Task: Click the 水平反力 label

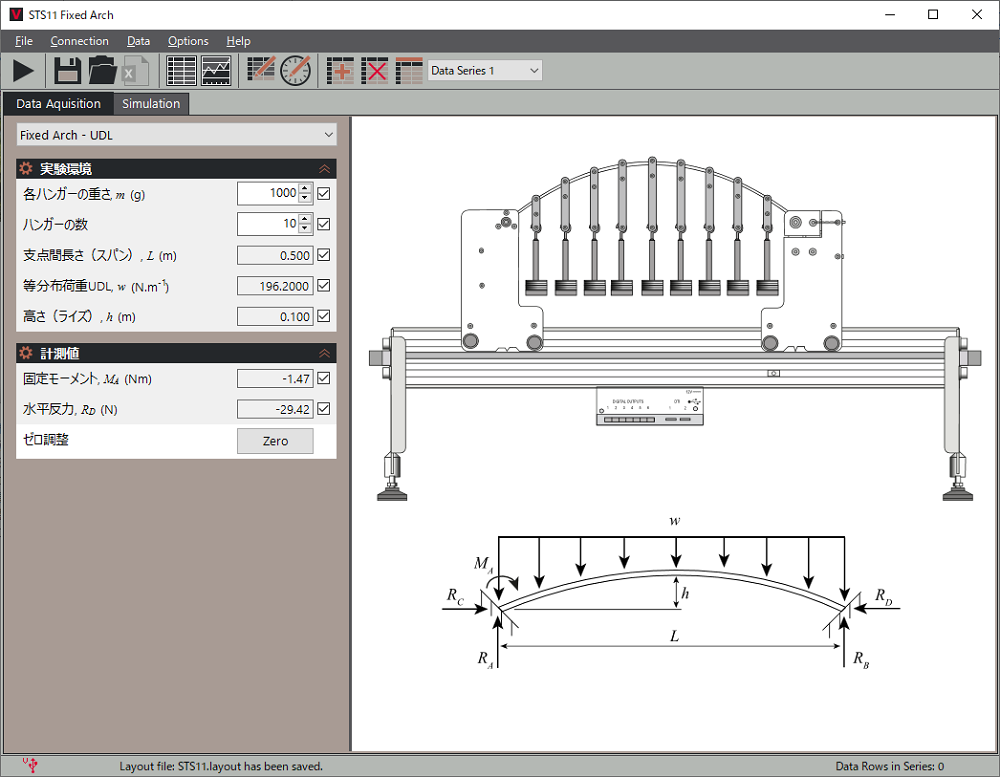Action: click(70, 410)
